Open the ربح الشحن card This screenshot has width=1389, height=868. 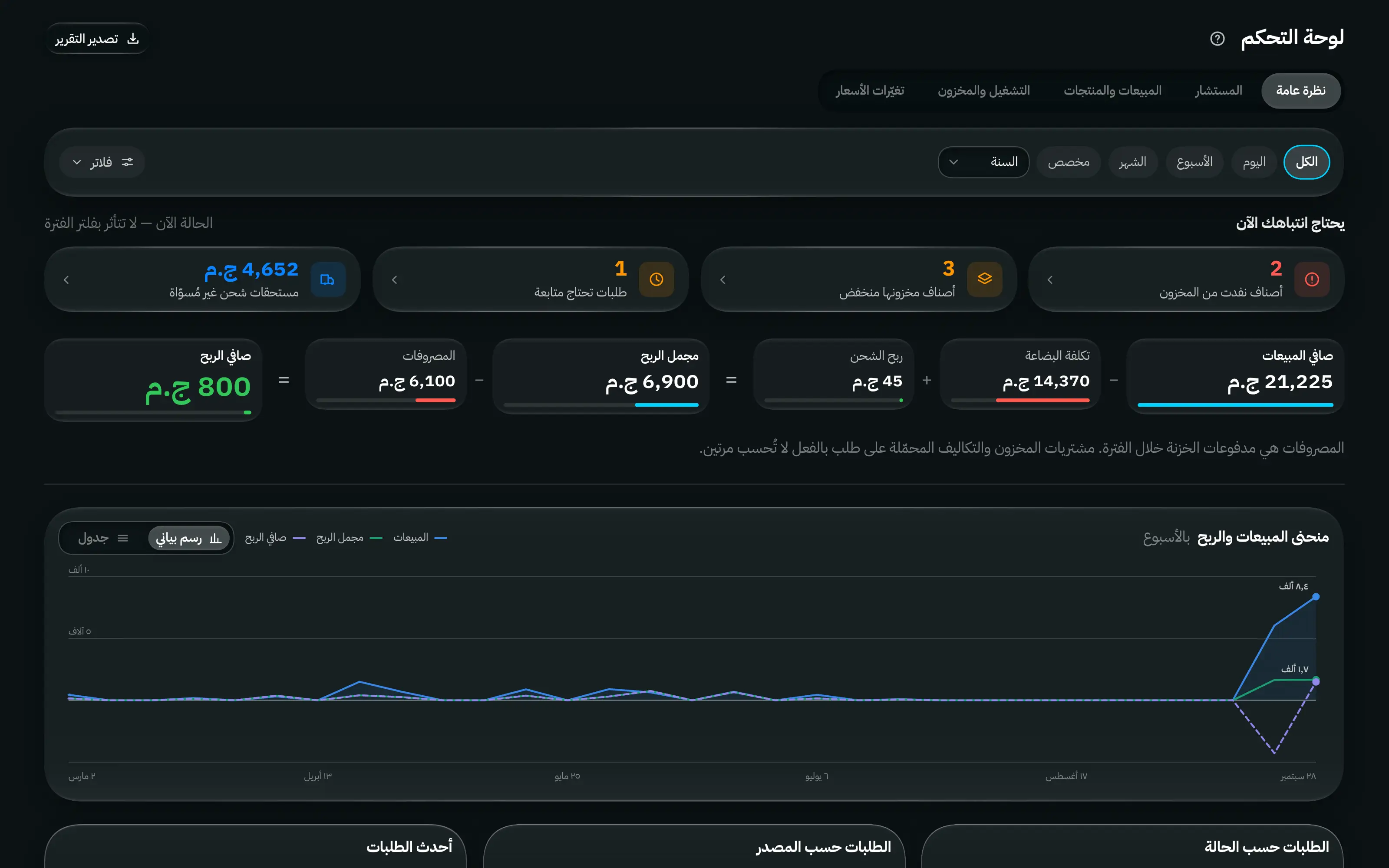pyautogui.click(x=834, y=374)
